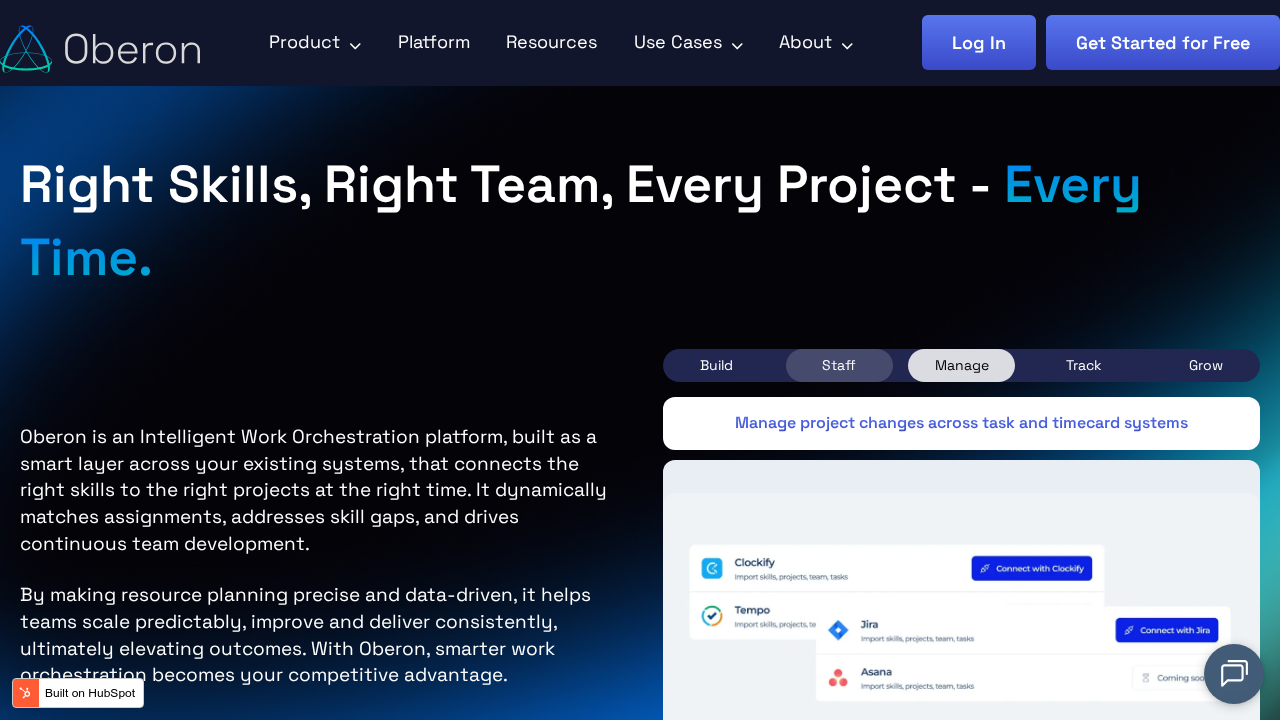
Task: Click the Coming soon hourglass icon
Action: pos(1146,678)
